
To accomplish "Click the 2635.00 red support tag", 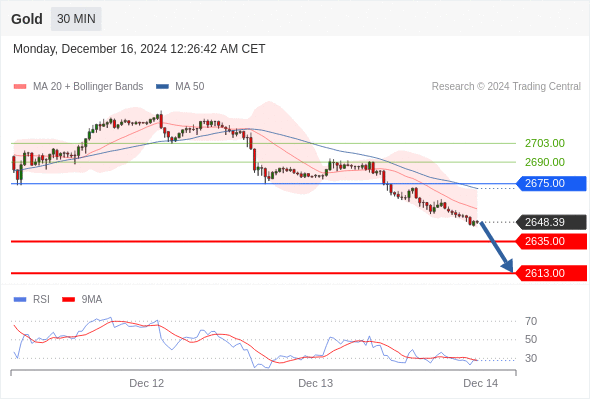I will 551,242.
